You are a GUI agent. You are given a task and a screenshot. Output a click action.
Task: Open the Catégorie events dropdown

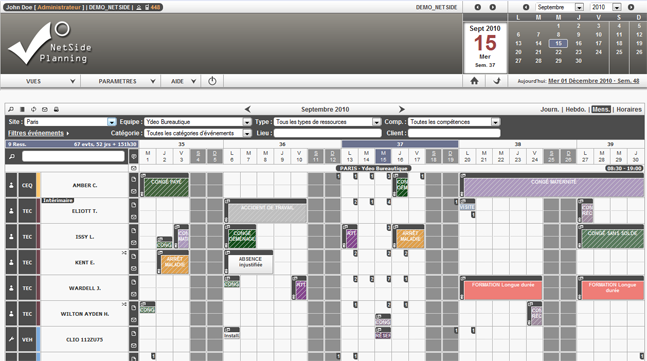point(247,133)
